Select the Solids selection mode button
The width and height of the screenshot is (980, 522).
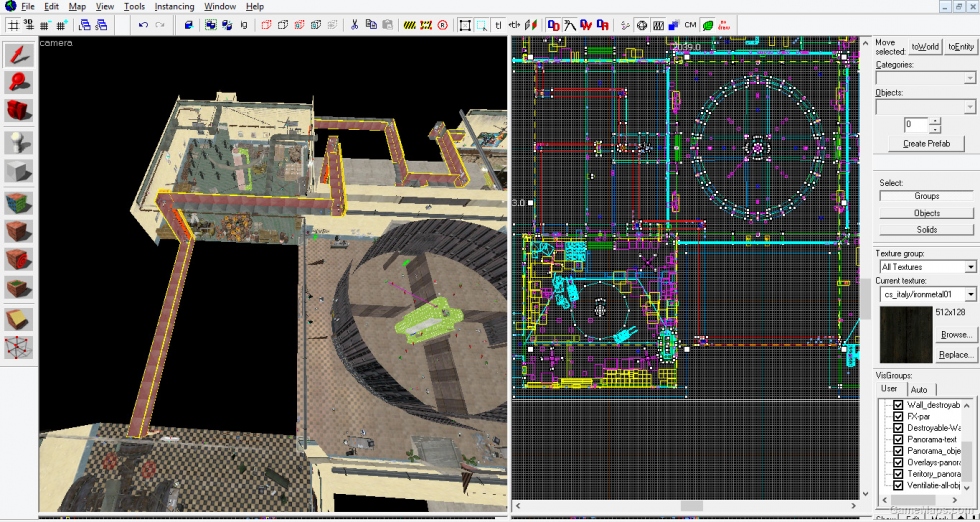click(926, 229)
